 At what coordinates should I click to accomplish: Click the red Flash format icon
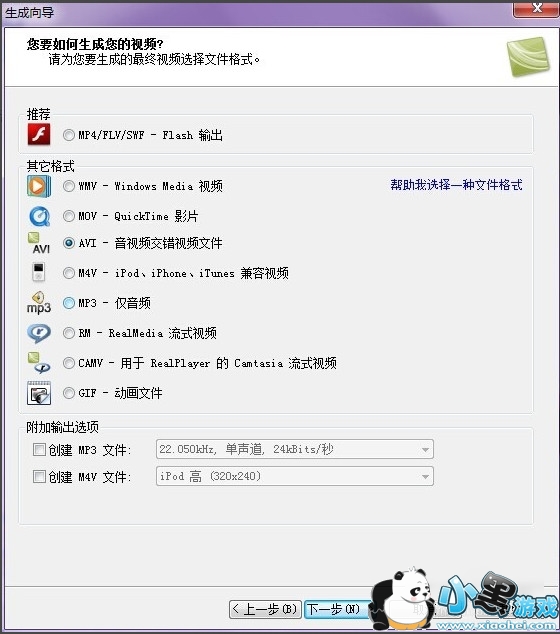pos(39,134)
